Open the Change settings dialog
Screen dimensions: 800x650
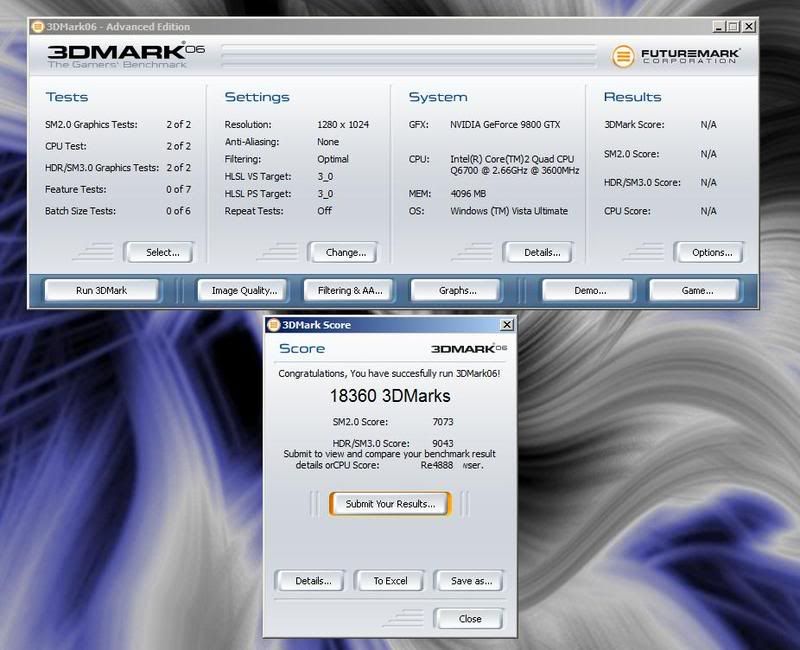coord(343,252)
